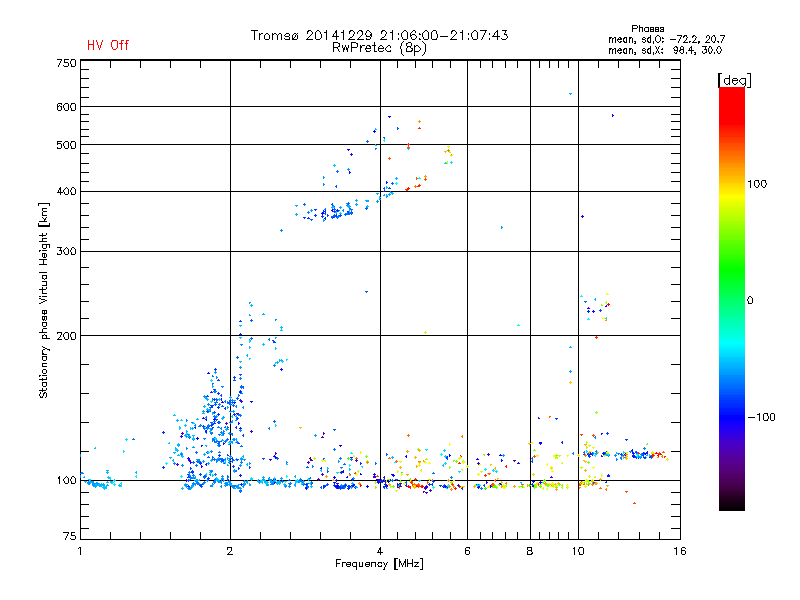Click the 4 MHz x-axis tick label

tap(380, 551)
